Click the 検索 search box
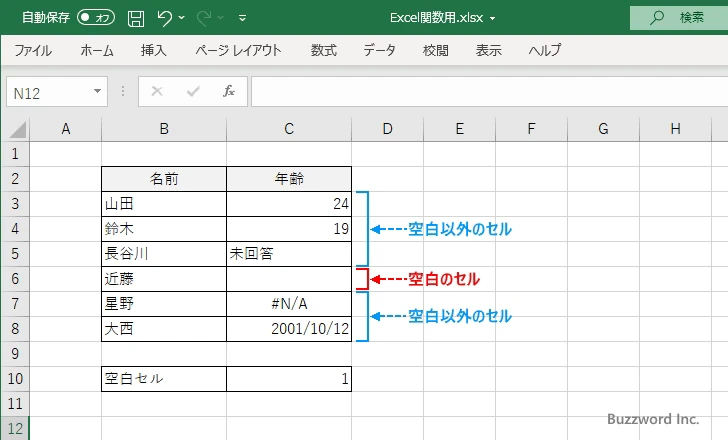Viewport: 728px width, 440px height. click(679, 18)
